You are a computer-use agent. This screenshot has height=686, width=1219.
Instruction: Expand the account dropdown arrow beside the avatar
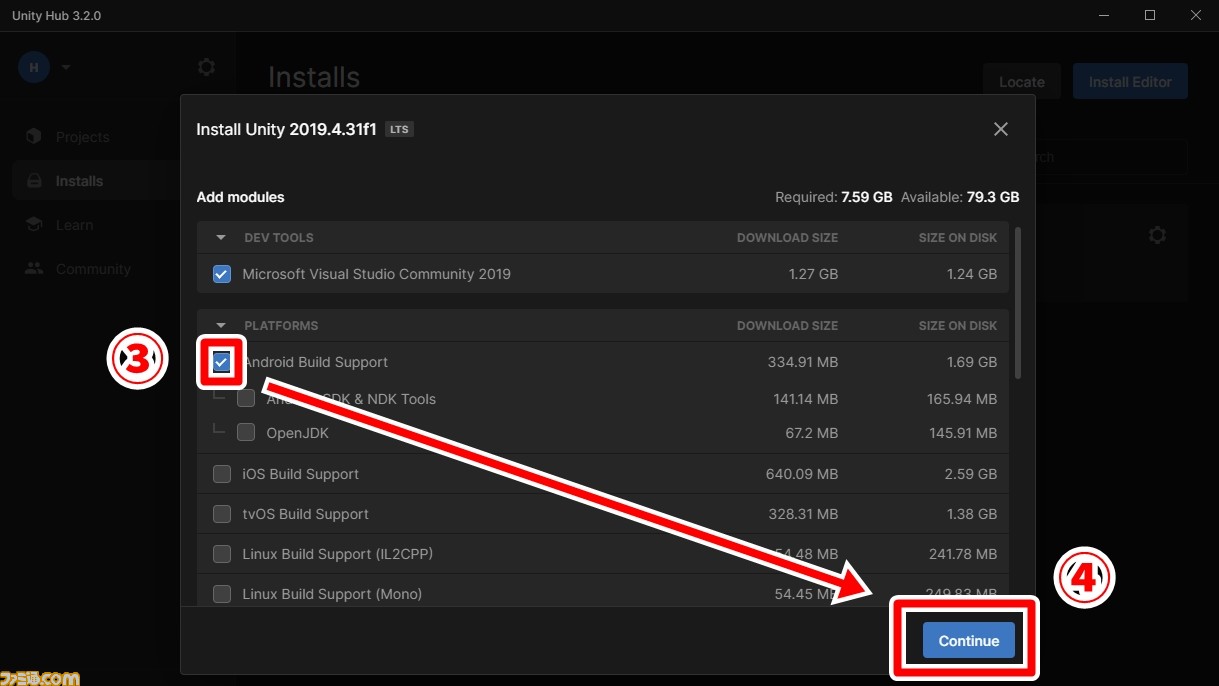(66, 68)
